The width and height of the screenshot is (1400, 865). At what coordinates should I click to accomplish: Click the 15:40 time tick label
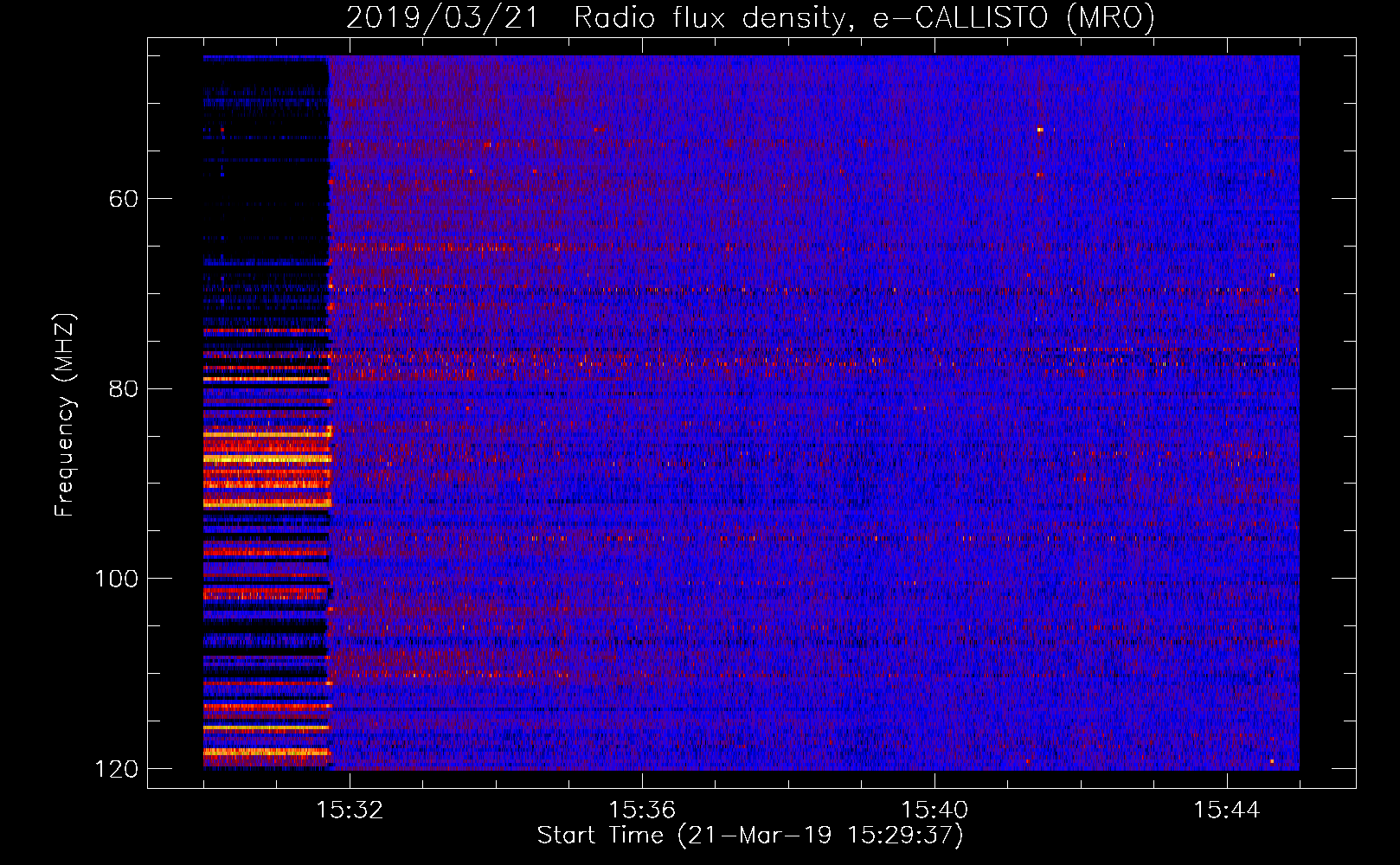[934, 811]
